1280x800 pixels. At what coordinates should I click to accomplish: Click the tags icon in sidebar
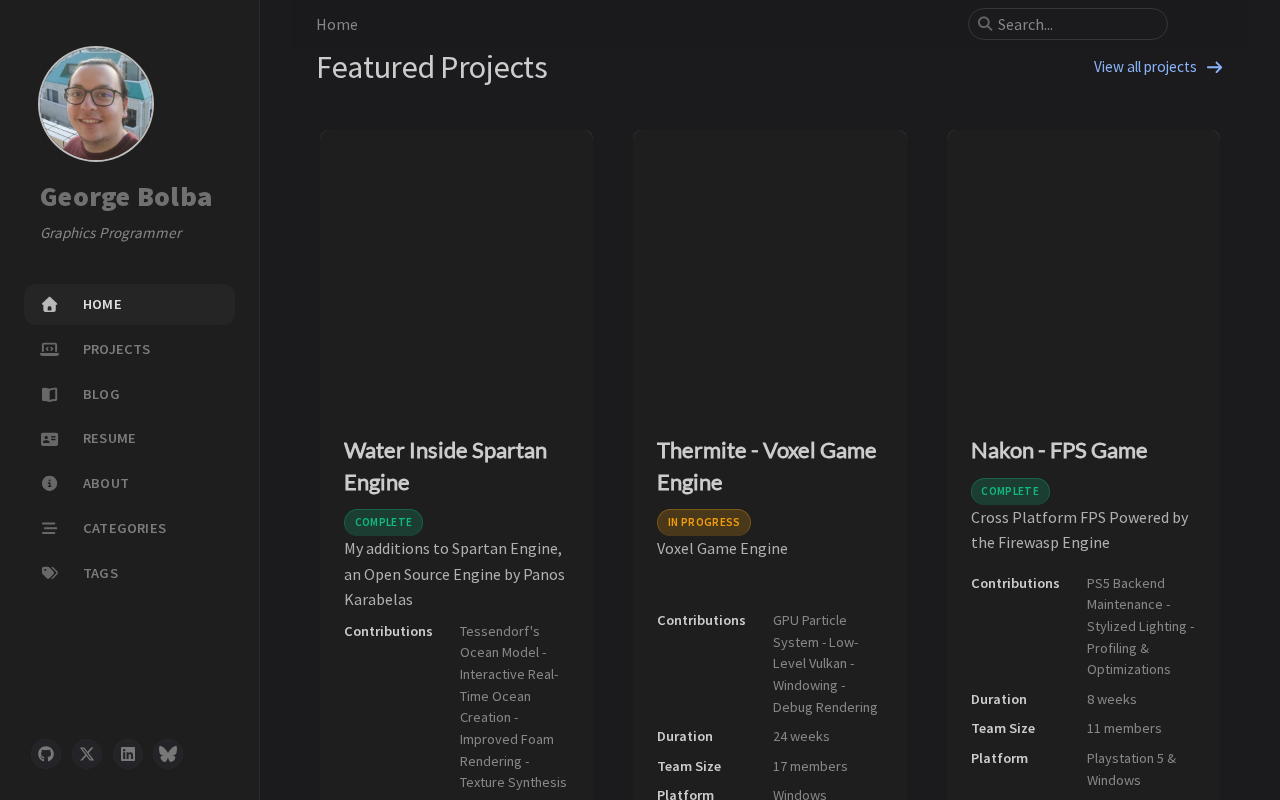[49, 573]
